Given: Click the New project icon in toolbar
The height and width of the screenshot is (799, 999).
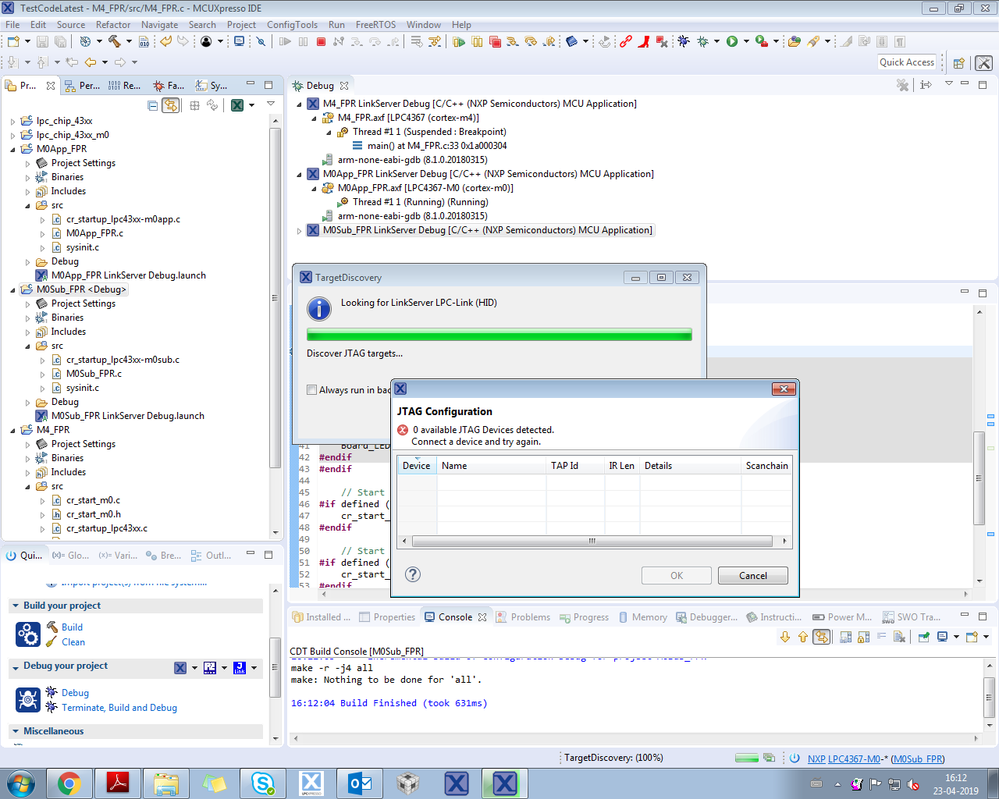Looking at the screenshot, I should pos(13,41).
